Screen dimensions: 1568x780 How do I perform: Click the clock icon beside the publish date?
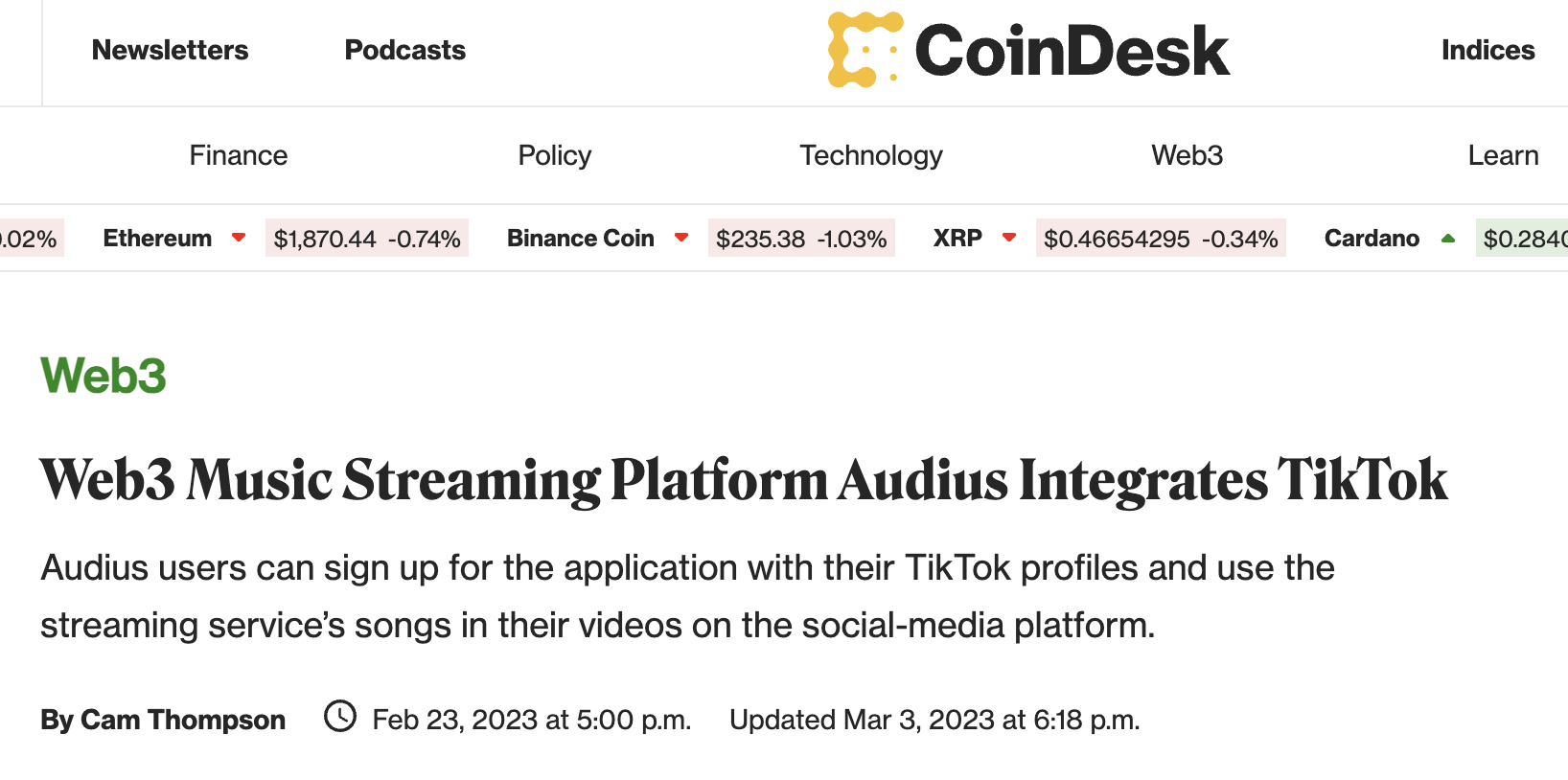339,718
